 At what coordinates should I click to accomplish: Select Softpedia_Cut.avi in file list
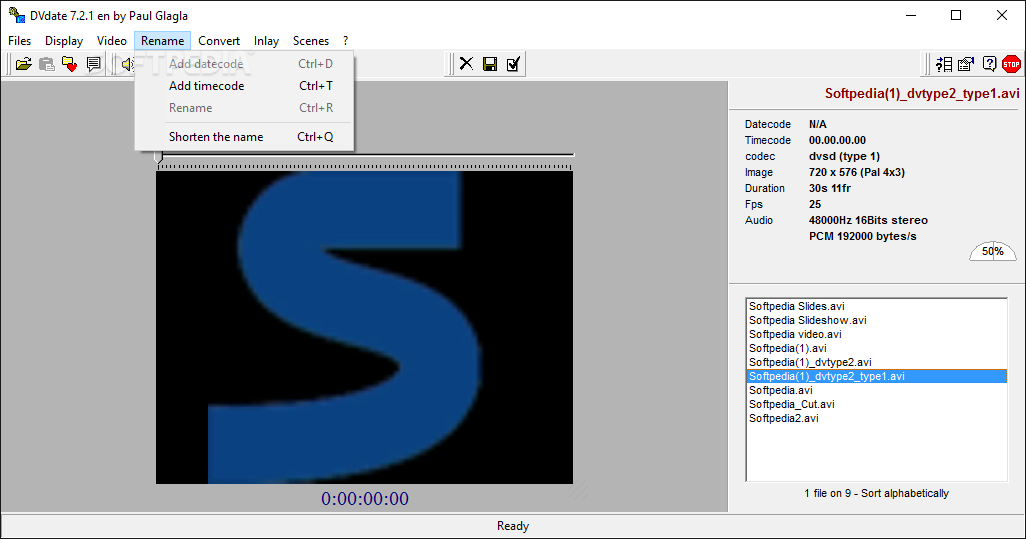click(876, 404)
